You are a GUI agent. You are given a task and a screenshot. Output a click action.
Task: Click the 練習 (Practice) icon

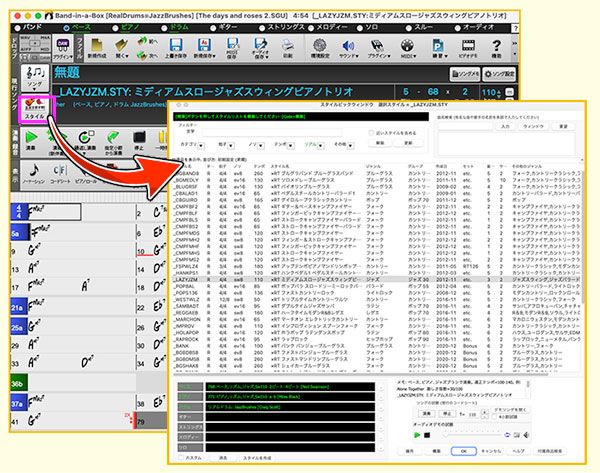coord(437,48)
